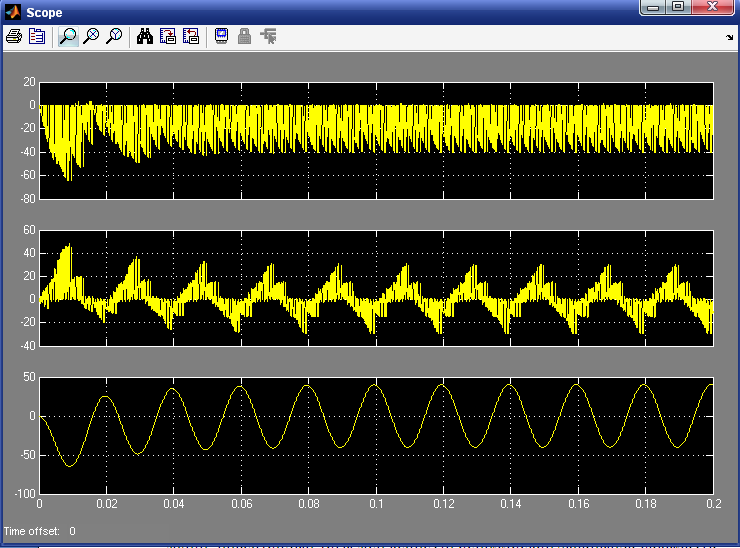Viewport: 740px width, 548px height.
Task: Click the '0.06' time axis label
Action: click(242, 504)
